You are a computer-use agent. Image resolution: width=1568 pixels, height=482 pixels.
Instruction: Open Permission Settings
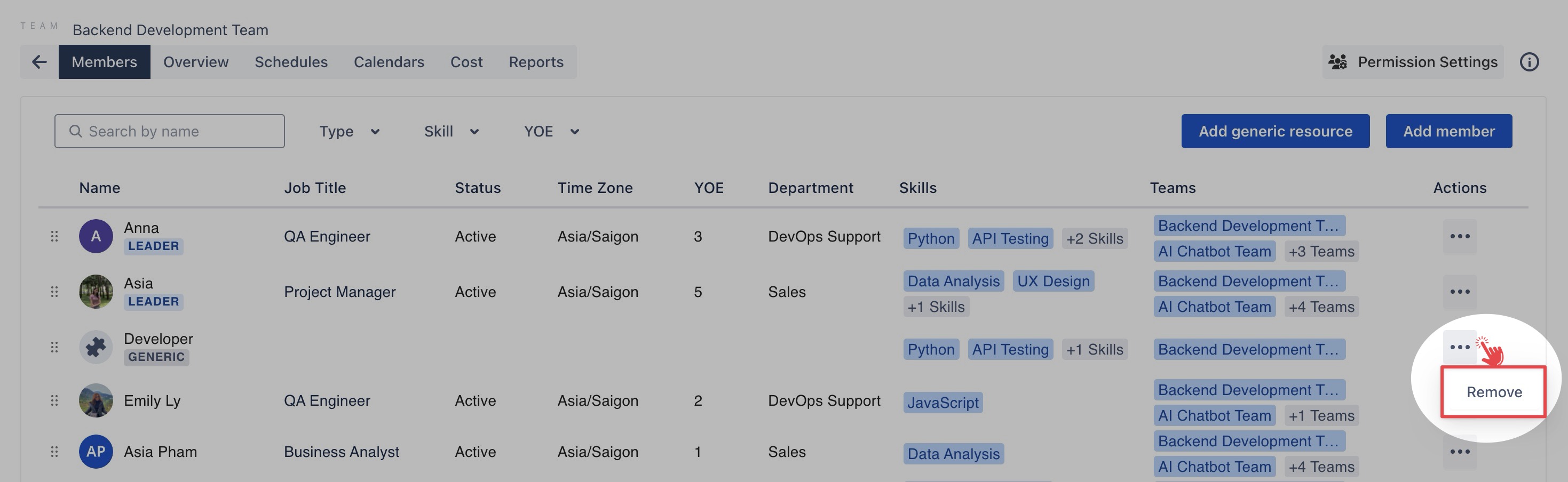pyautogui.click(x=1412, y=62)
